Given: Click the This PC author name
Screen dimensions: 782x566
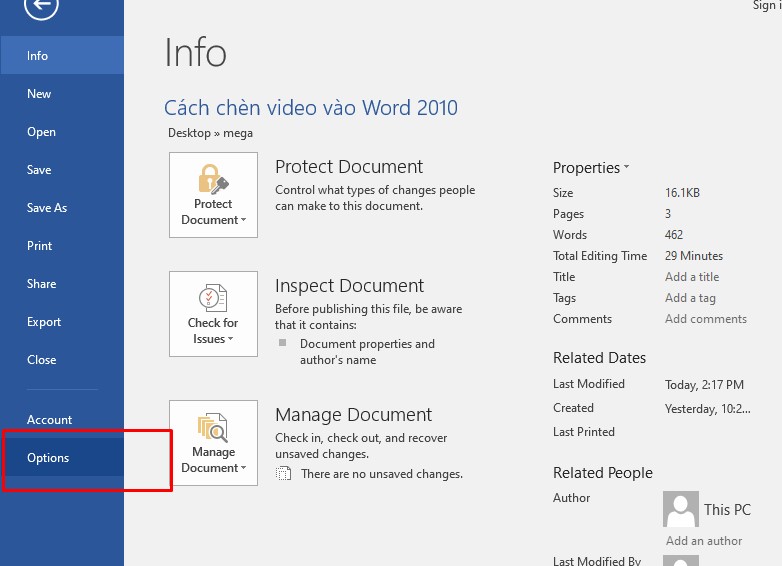Looking at the screenshot, I should point(727,509).
